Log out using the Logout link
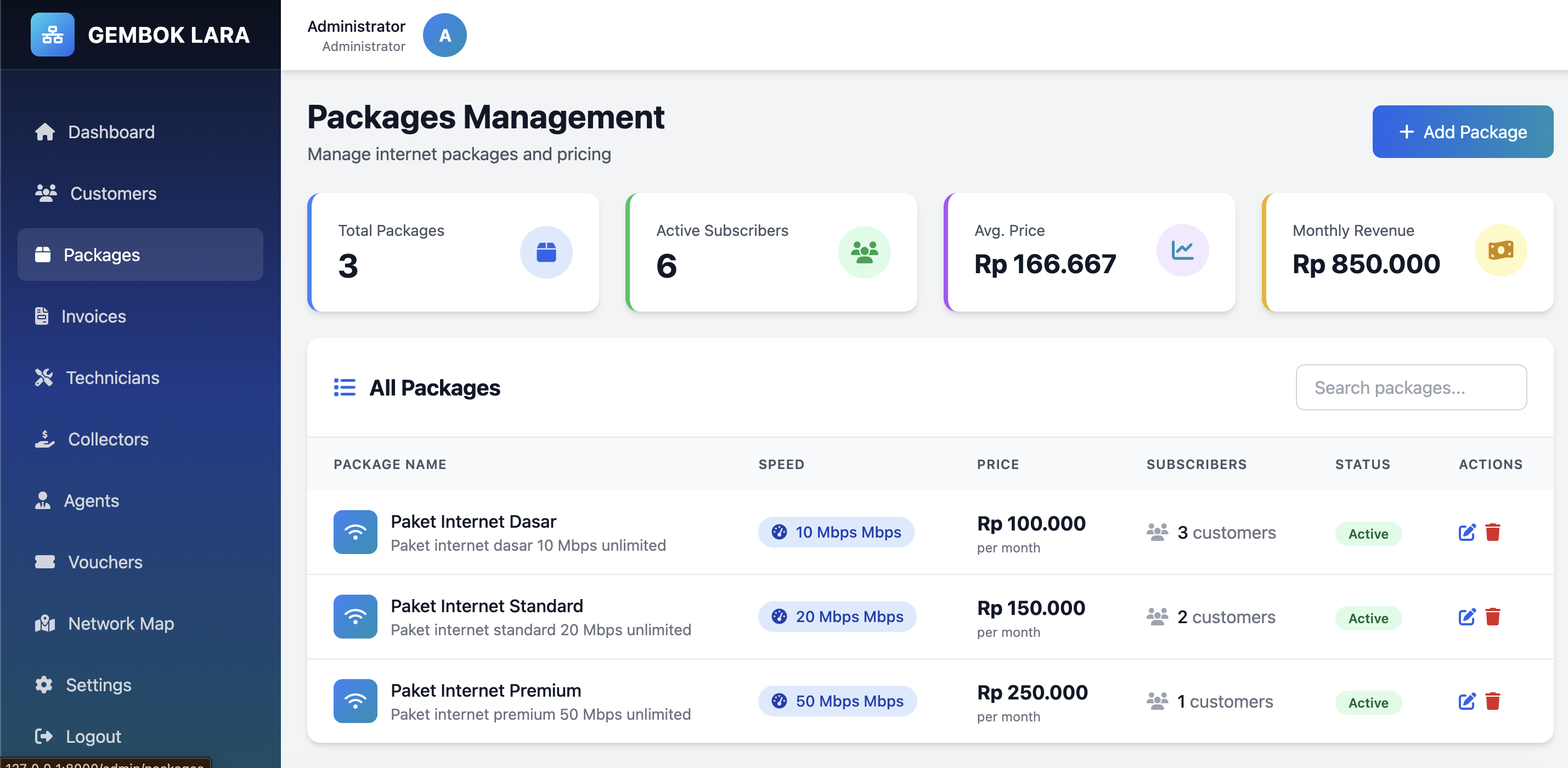This screenshot has height=768, width=1568. point(93,736)
